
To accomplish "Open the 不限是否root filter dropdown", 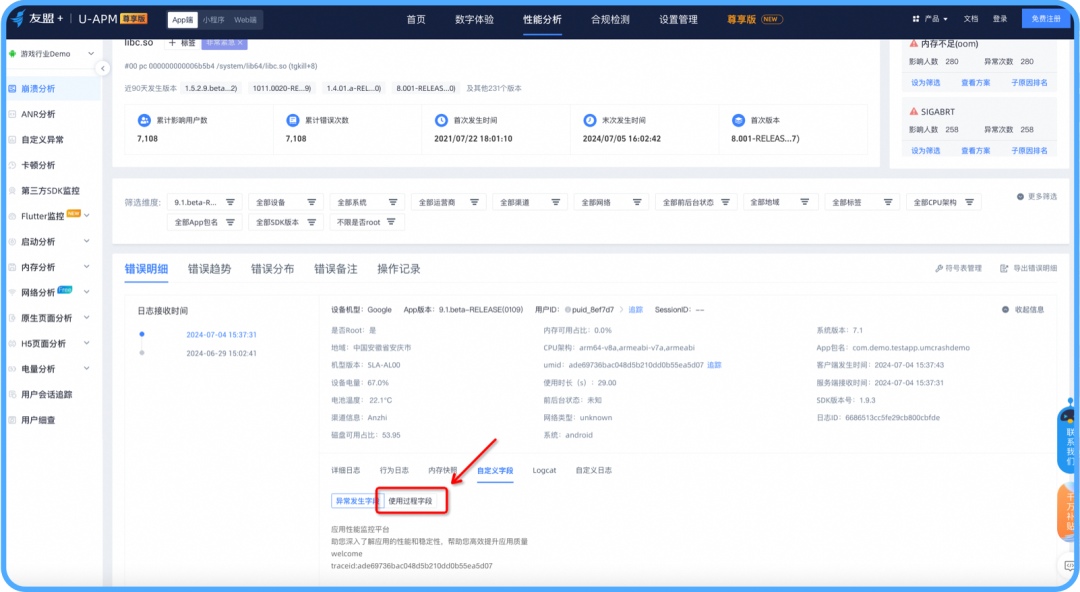I will coord(367,223).
